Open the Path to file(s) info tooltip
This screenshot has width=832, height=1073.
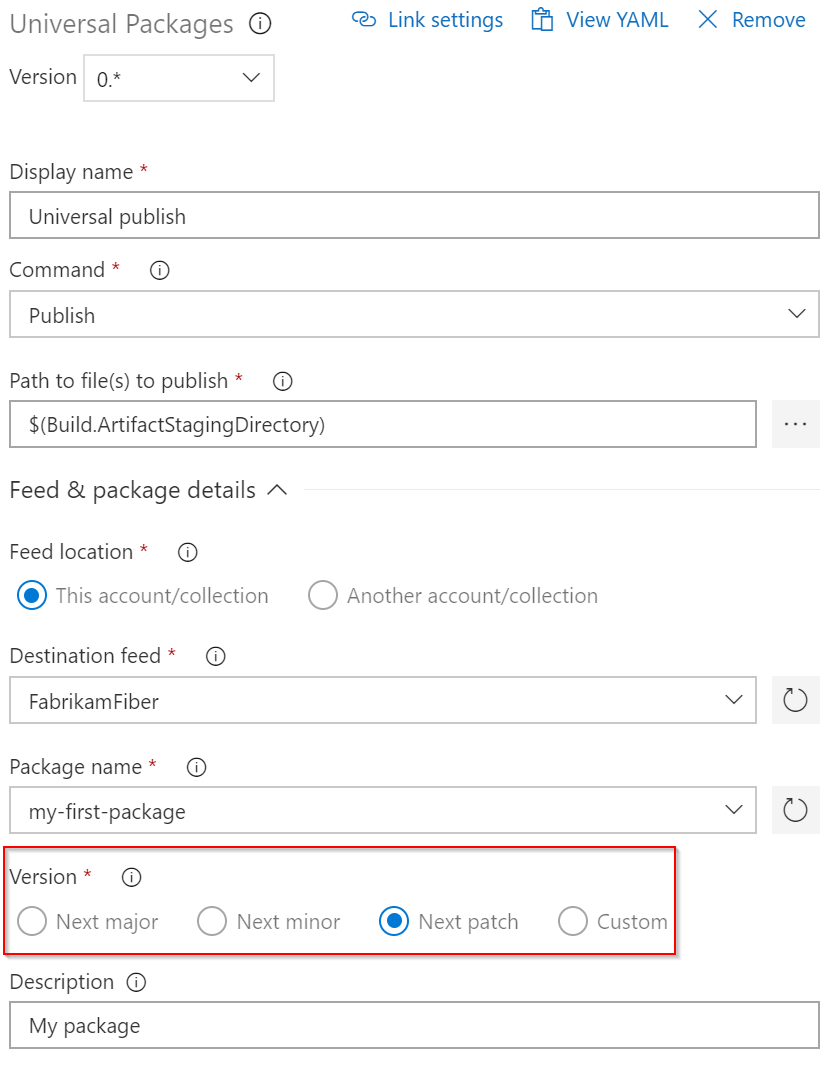(282, 381)
